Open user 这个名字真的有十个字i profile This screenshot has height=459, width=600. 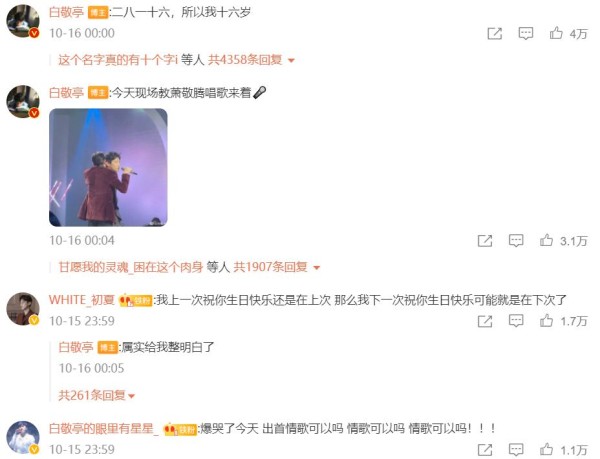coord(118,60)
